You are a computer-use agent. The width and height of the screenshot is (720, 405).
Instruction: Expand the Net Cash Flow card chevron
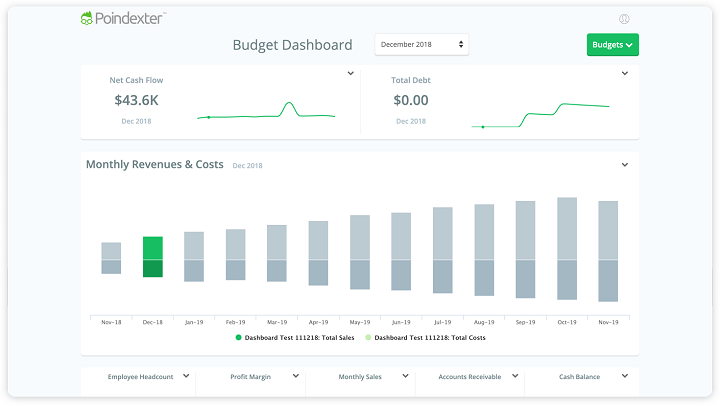(350, 73)
